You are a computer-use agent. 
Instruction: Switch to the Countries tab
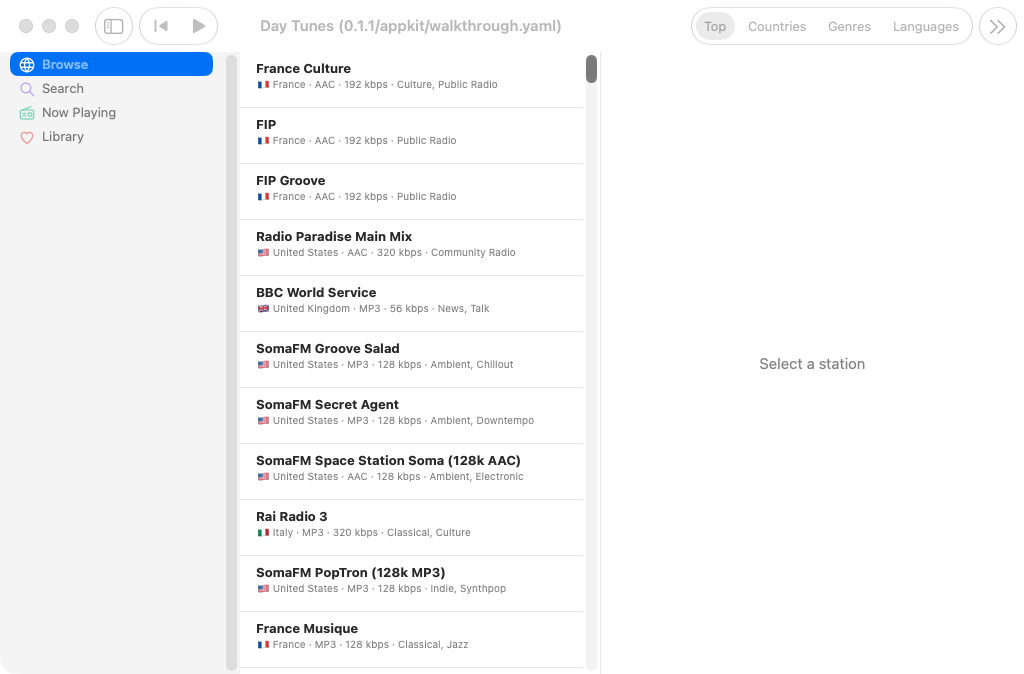tap(776, 26)
